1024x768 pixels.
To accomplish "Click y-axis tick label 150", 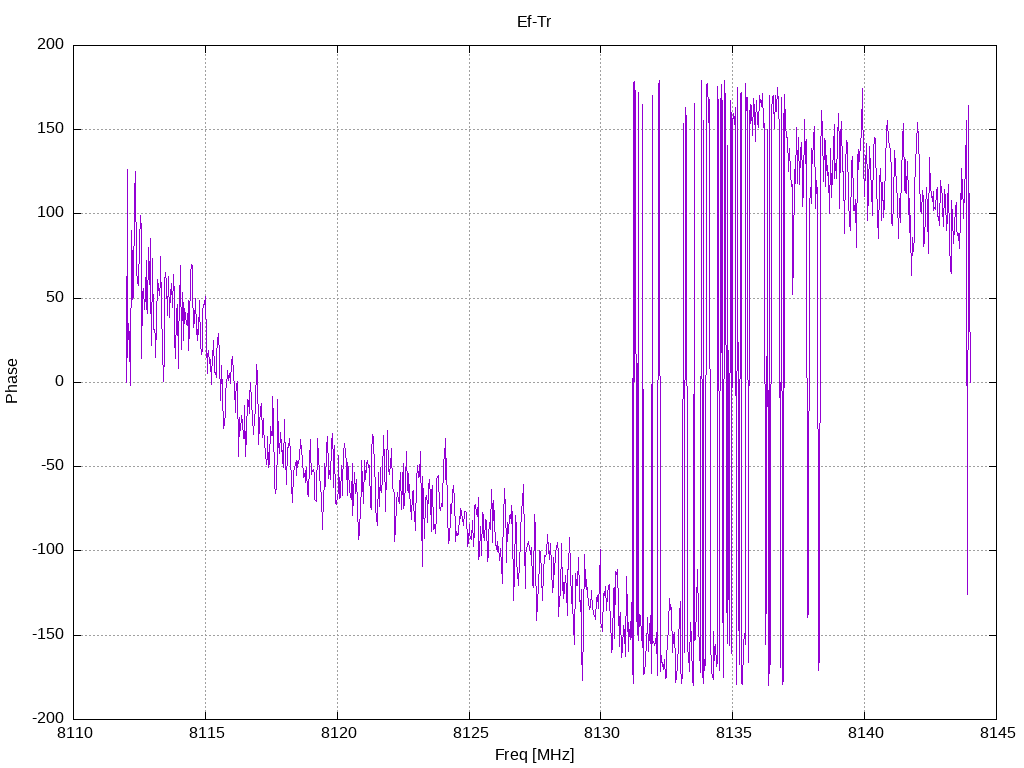I will (51, 129).
